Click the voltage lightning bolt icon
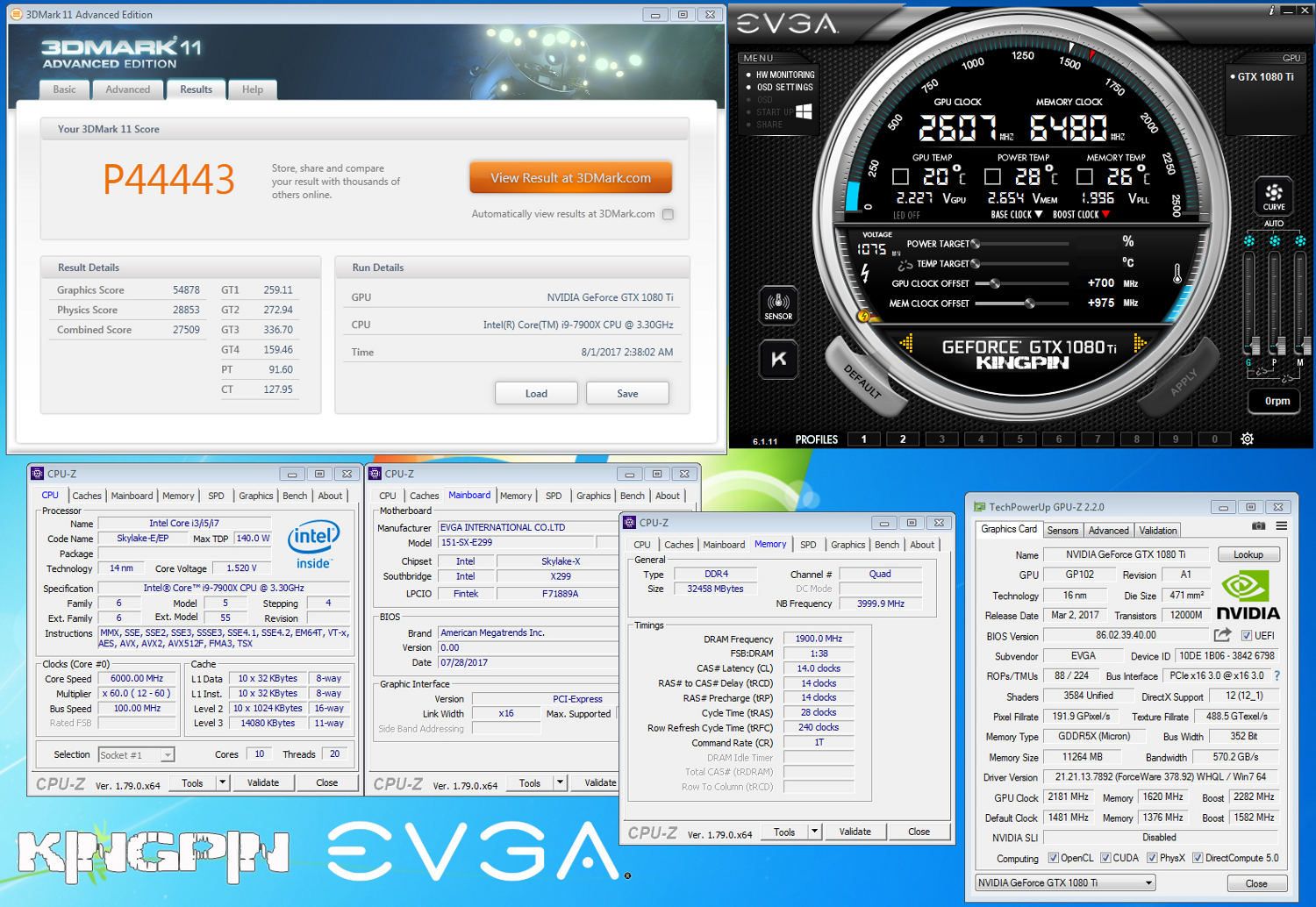 tap(865, 273)
